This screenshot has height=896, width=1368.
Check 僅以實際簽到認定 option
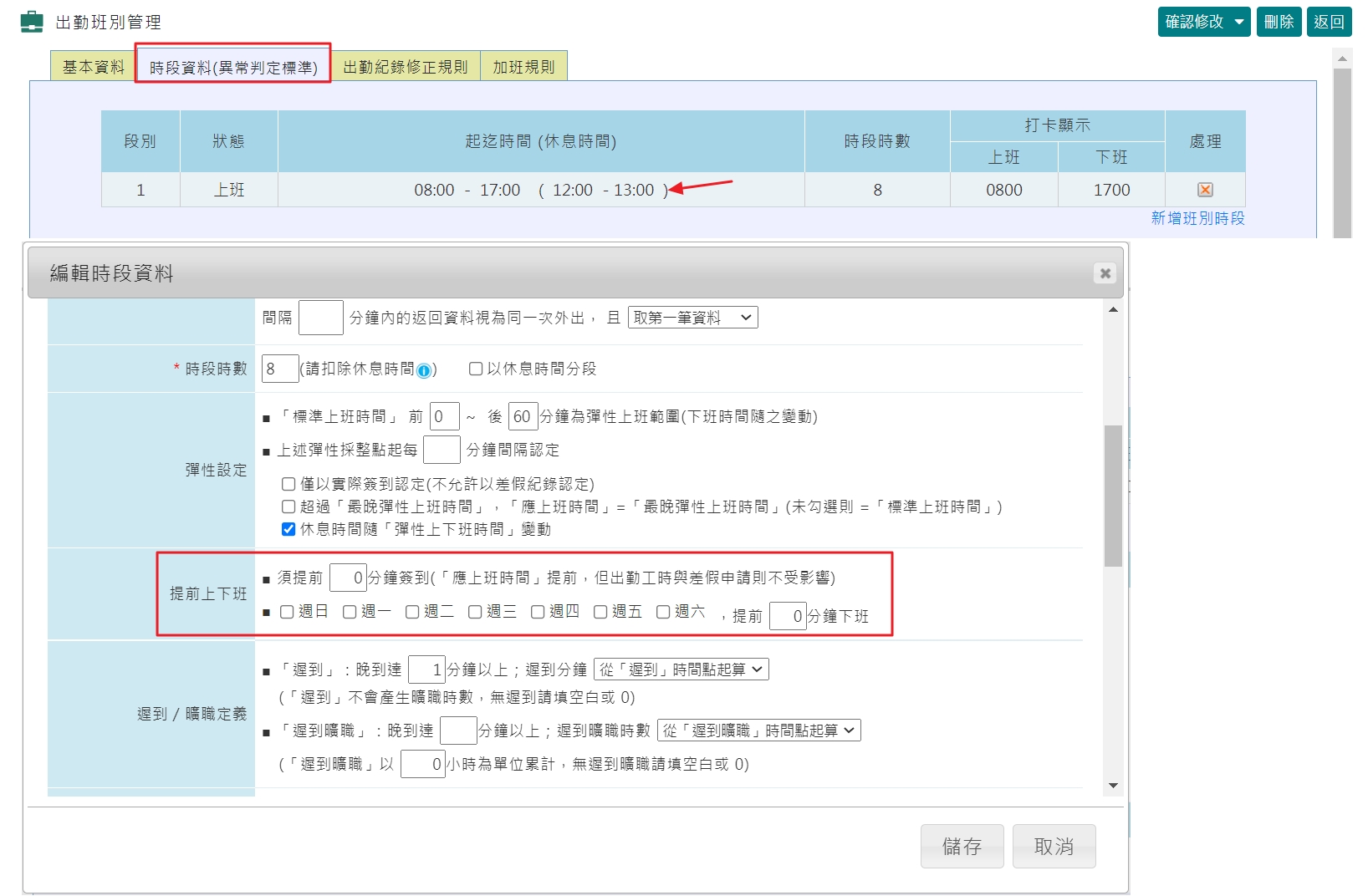pyautogui.click(x=288, y=484)
